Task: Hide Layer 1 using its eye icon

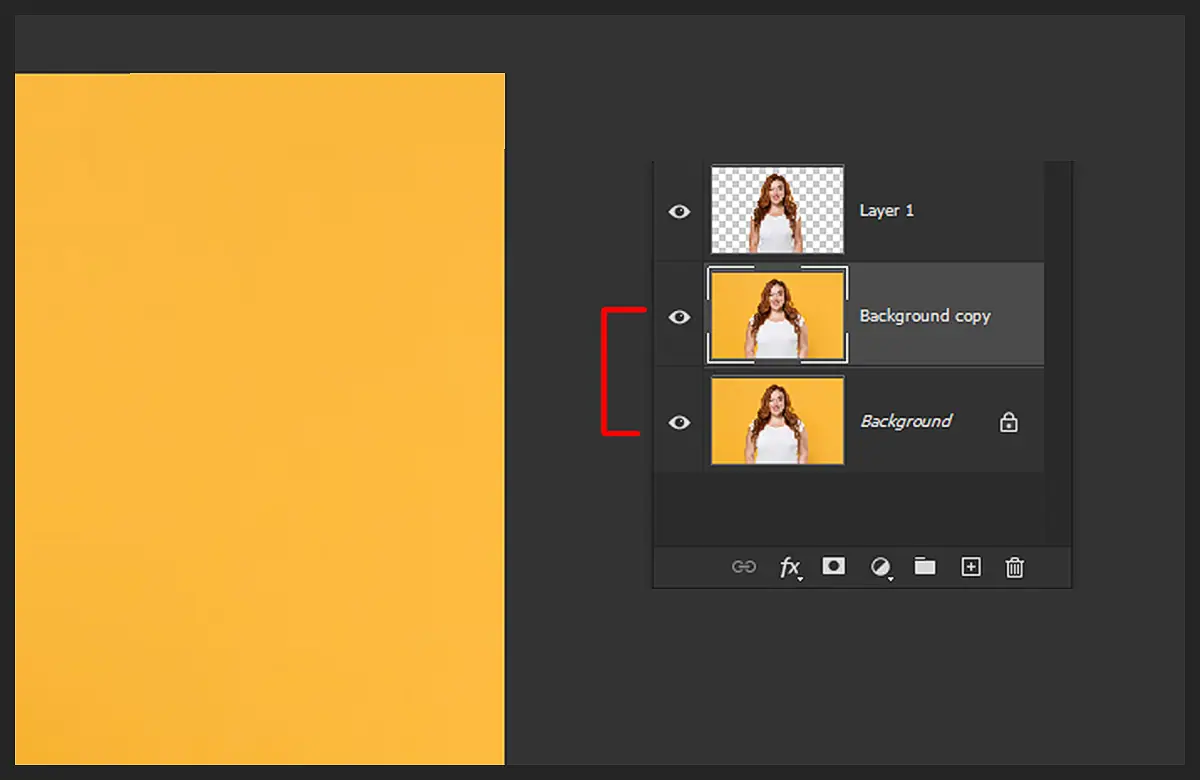Action: [x=680, y=211]
